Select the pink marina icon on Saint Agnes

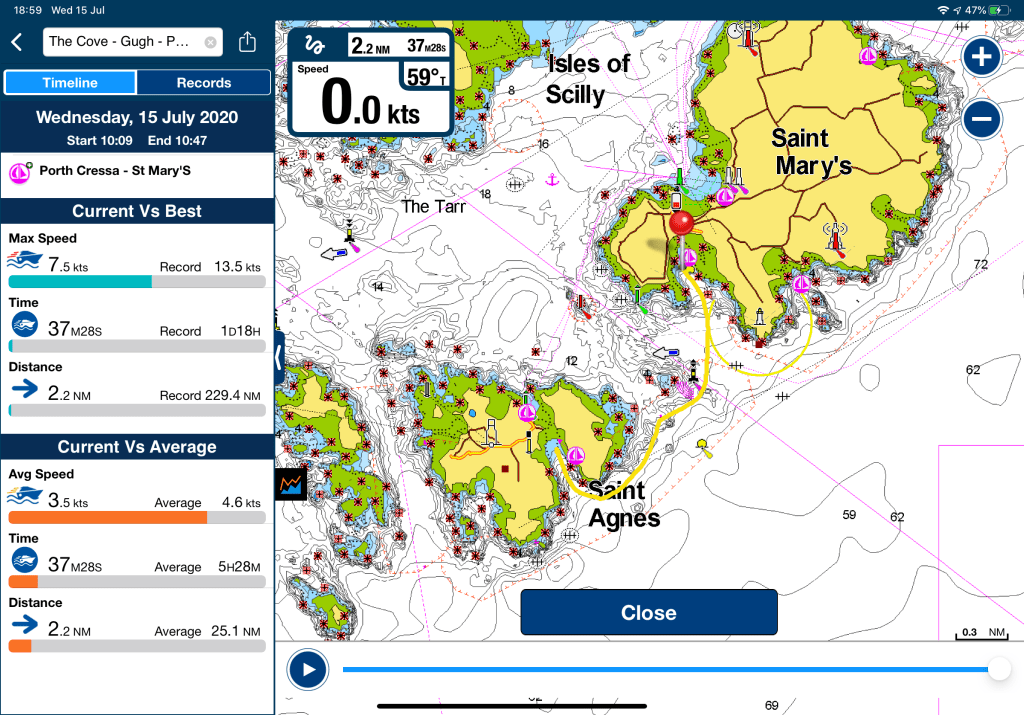[576, 456]
